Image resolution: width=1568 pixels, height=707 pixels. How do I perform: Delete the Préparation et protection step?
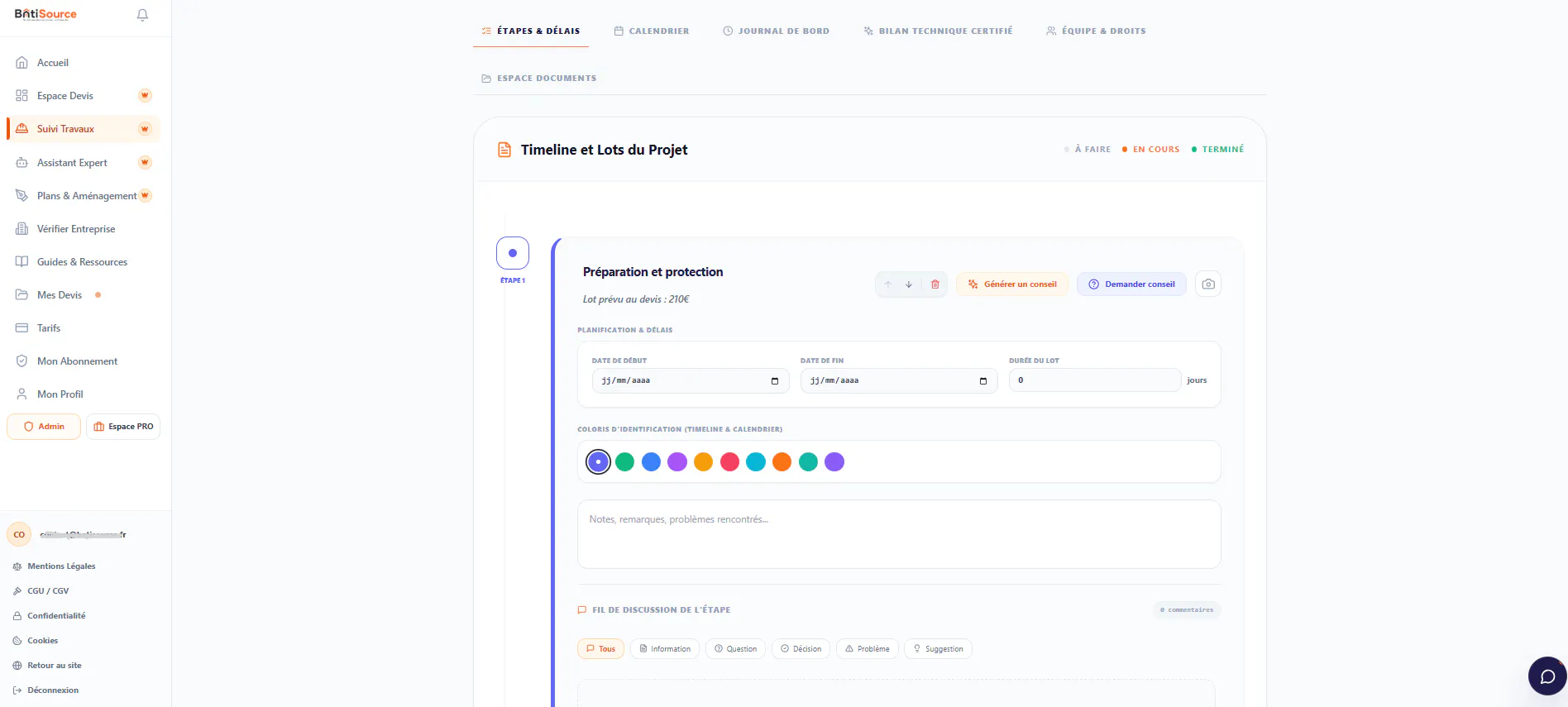click(935, 284)
